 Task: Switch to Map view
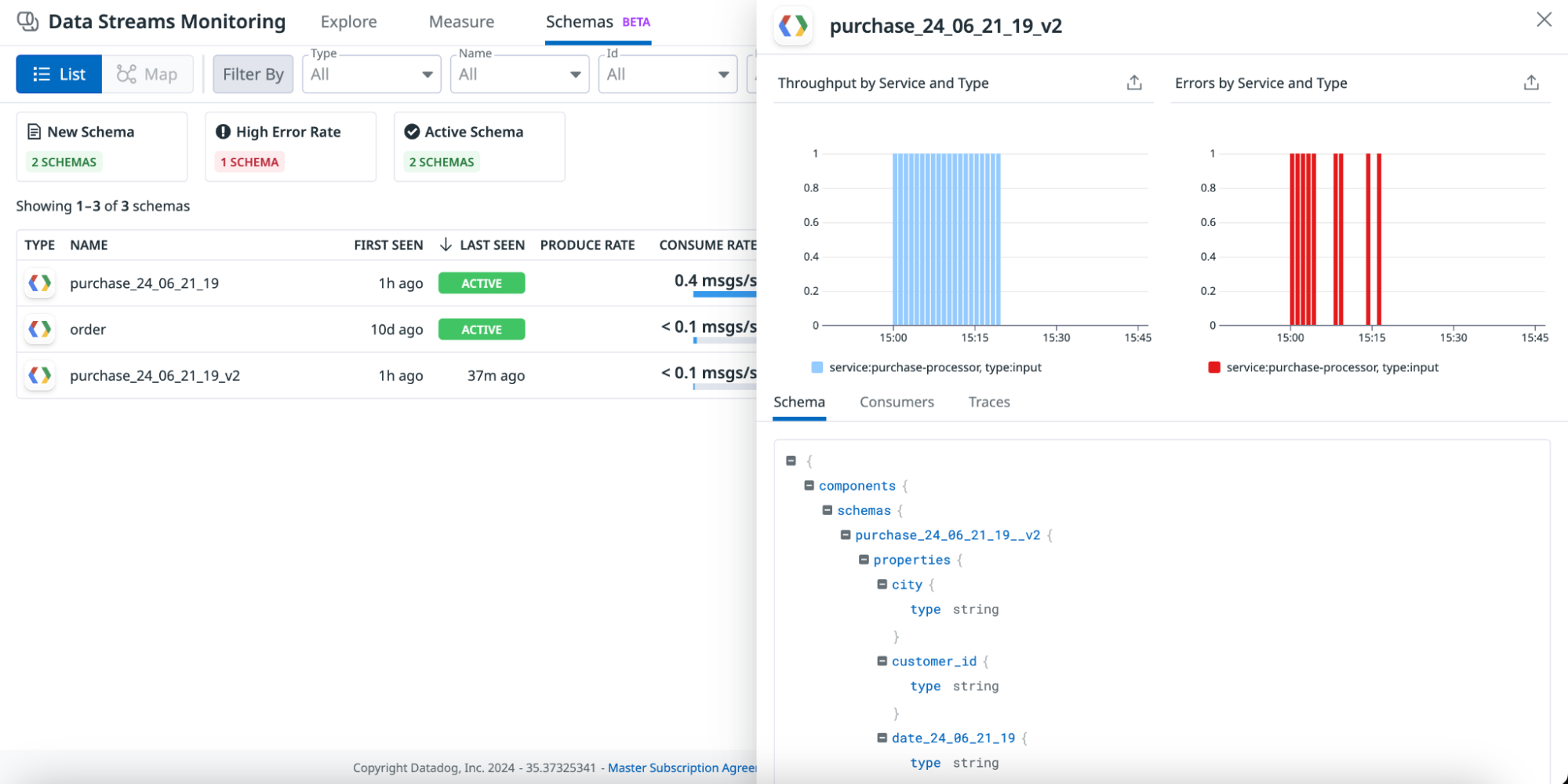[147, 74]
